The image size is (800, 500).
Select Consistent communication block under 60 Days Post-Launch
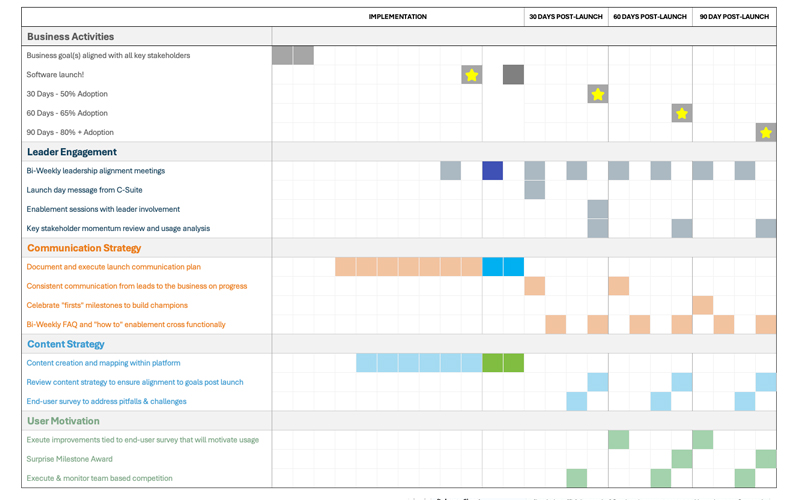[x=618, y=286]
